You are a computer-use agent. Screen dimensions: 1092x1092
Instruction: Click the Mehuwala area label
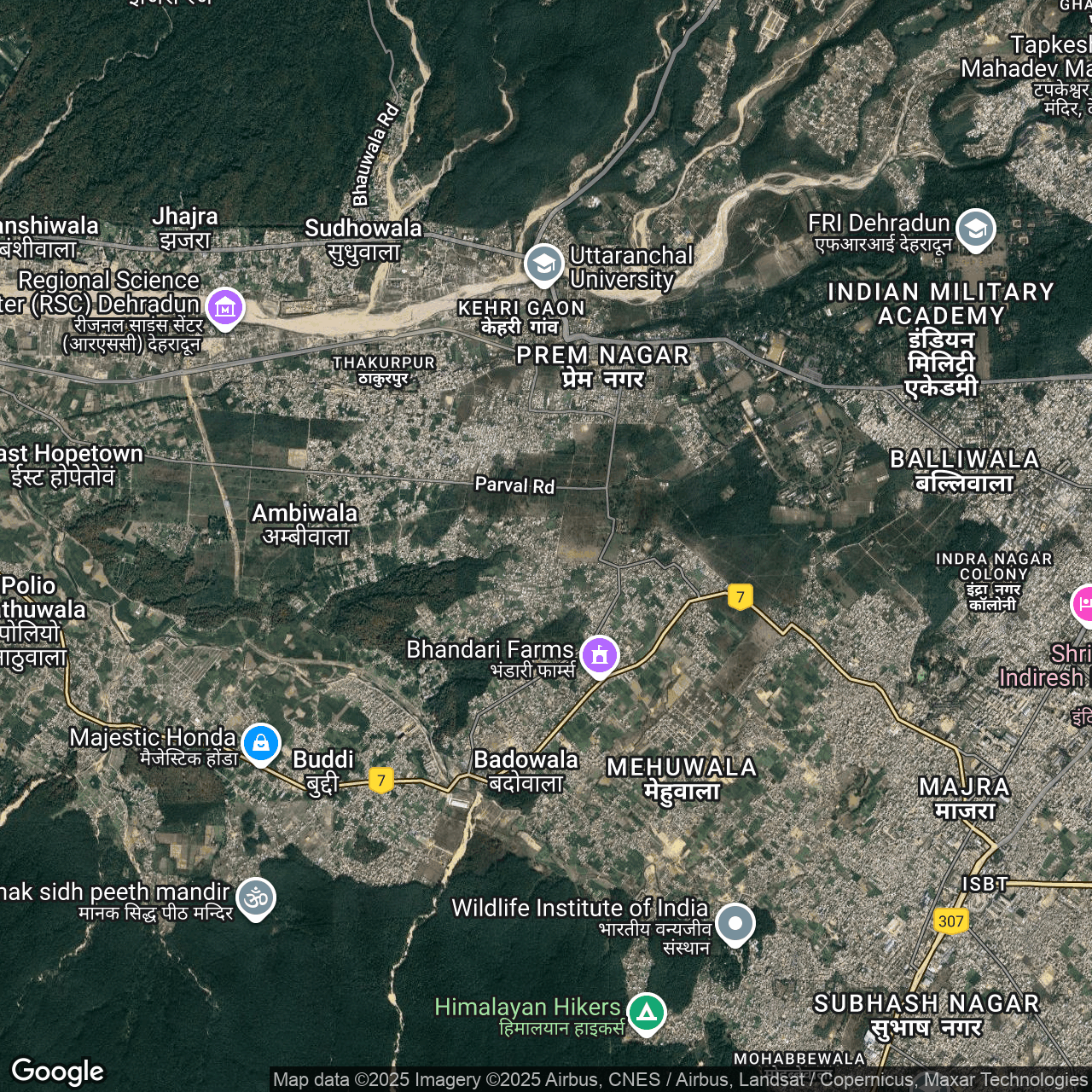click(682, 779)
